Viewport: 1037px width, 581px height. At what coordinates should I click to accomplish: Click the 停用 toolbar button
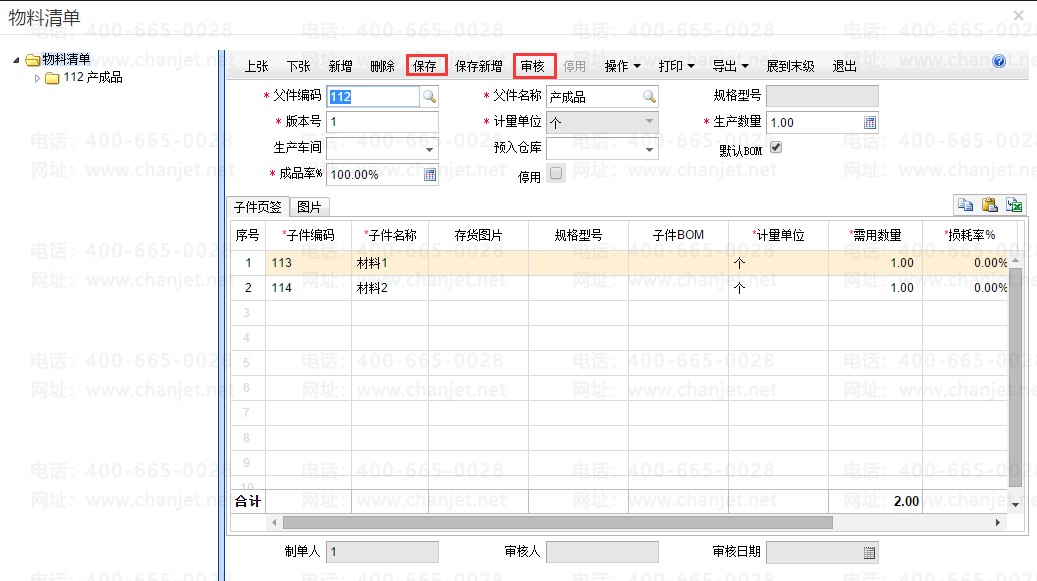pos(575,66)
